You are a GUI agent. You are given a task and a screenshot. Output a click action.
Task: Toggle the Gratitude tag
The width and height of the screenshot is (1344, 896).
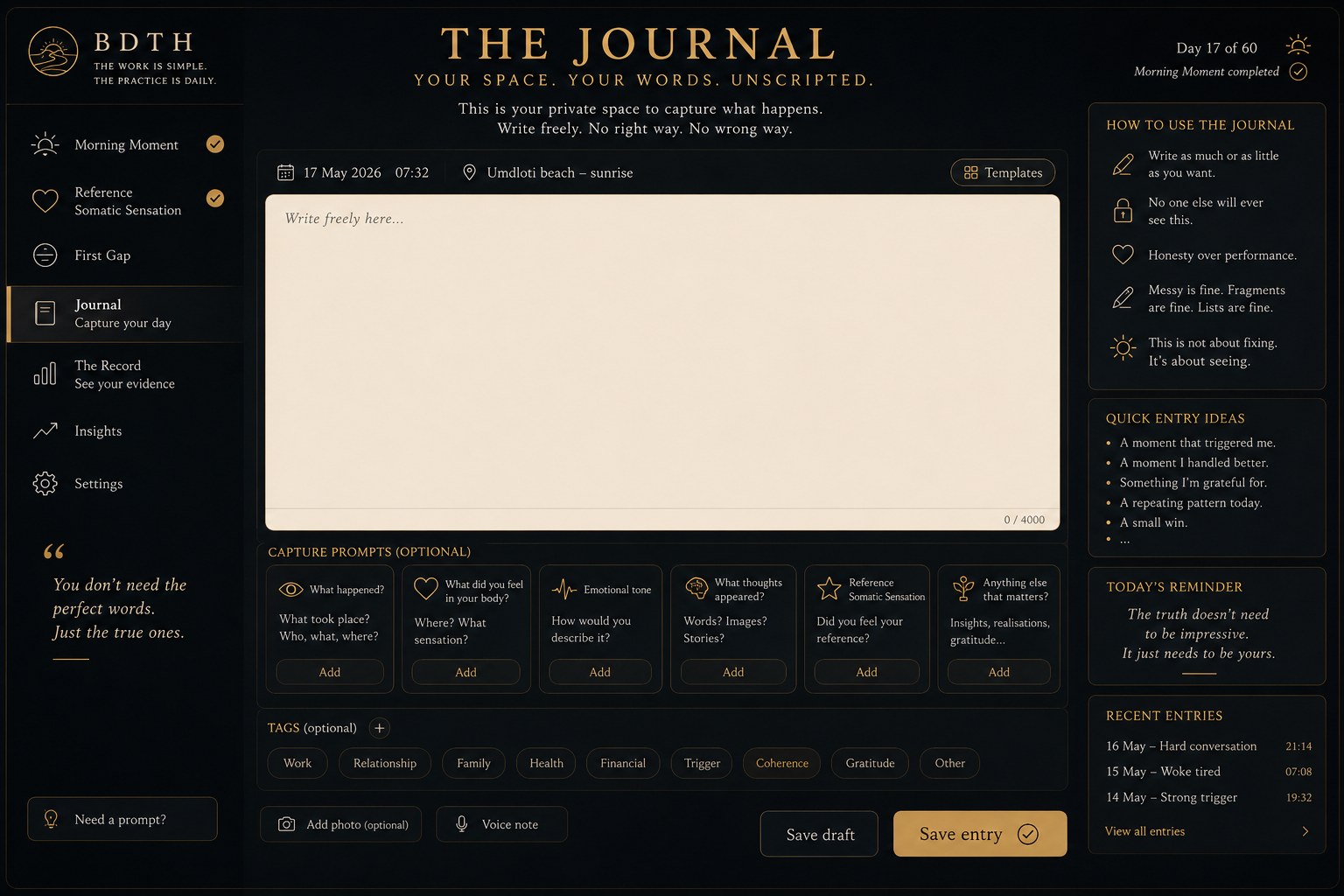(871, 763)
